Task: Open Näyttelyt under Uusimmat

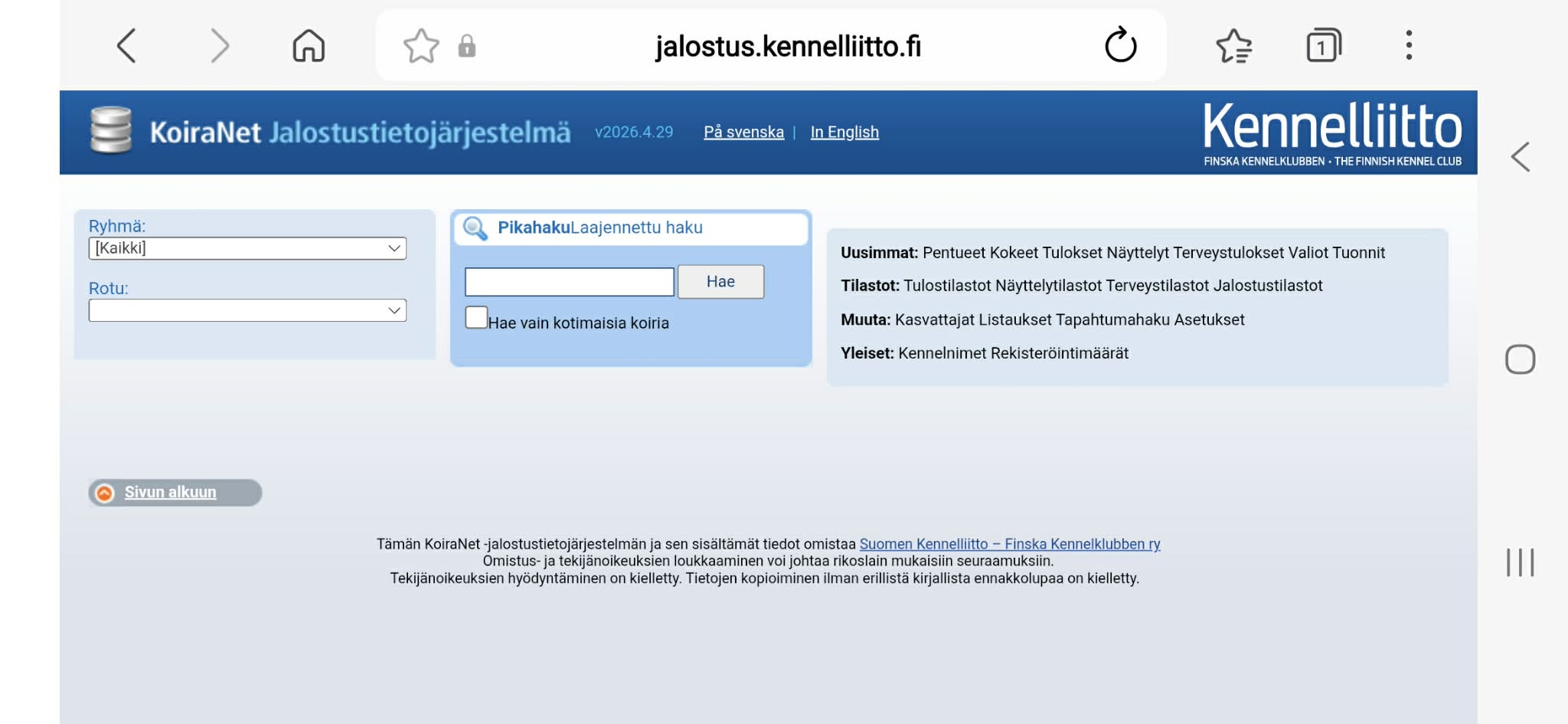Action: [x=1138, y=253]
